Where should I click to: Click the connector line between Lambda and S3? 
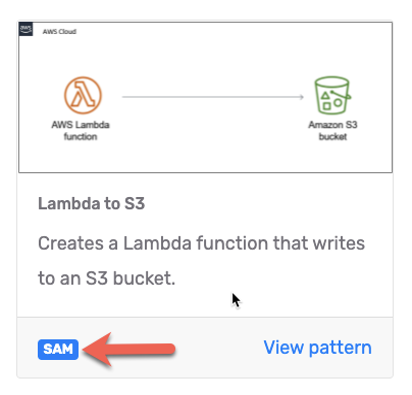coord(213,97)
